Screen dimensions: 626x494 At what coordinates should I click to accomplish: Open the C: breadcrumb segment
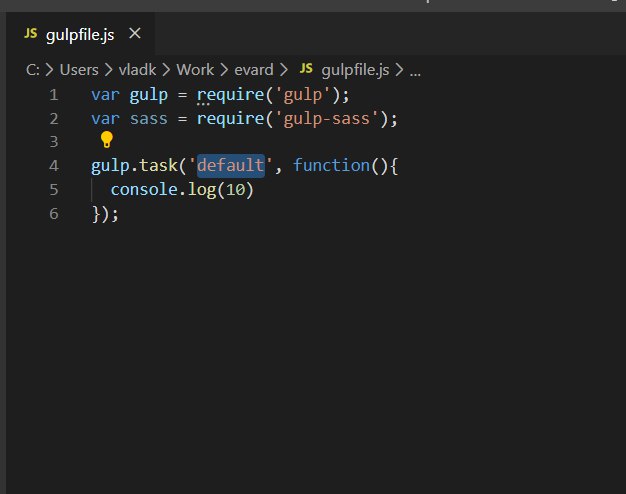(x=33, y=70)
